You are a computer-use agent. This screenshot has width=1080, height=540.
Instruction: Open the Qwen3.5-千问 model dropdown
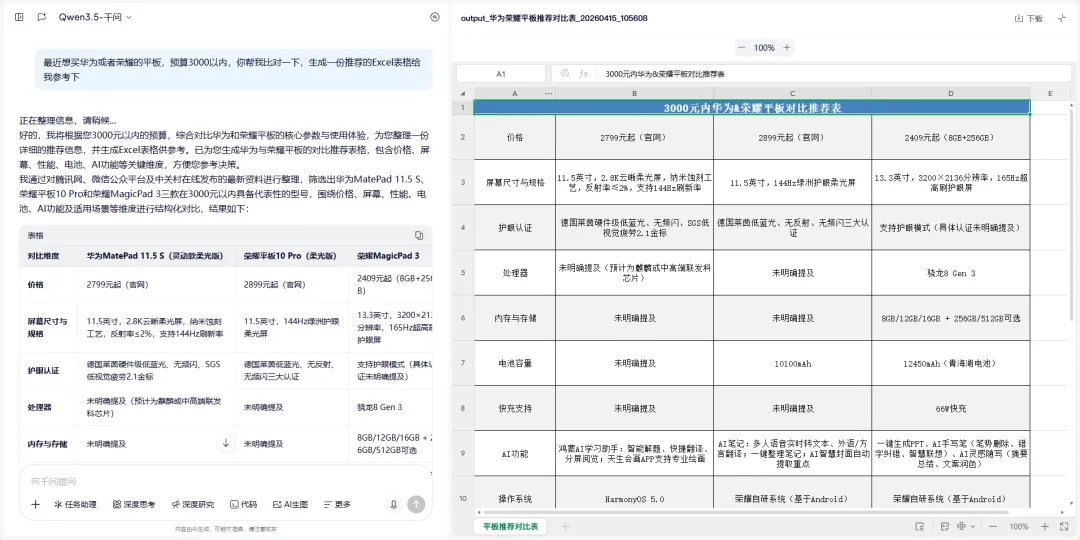(x=95, y=17)
